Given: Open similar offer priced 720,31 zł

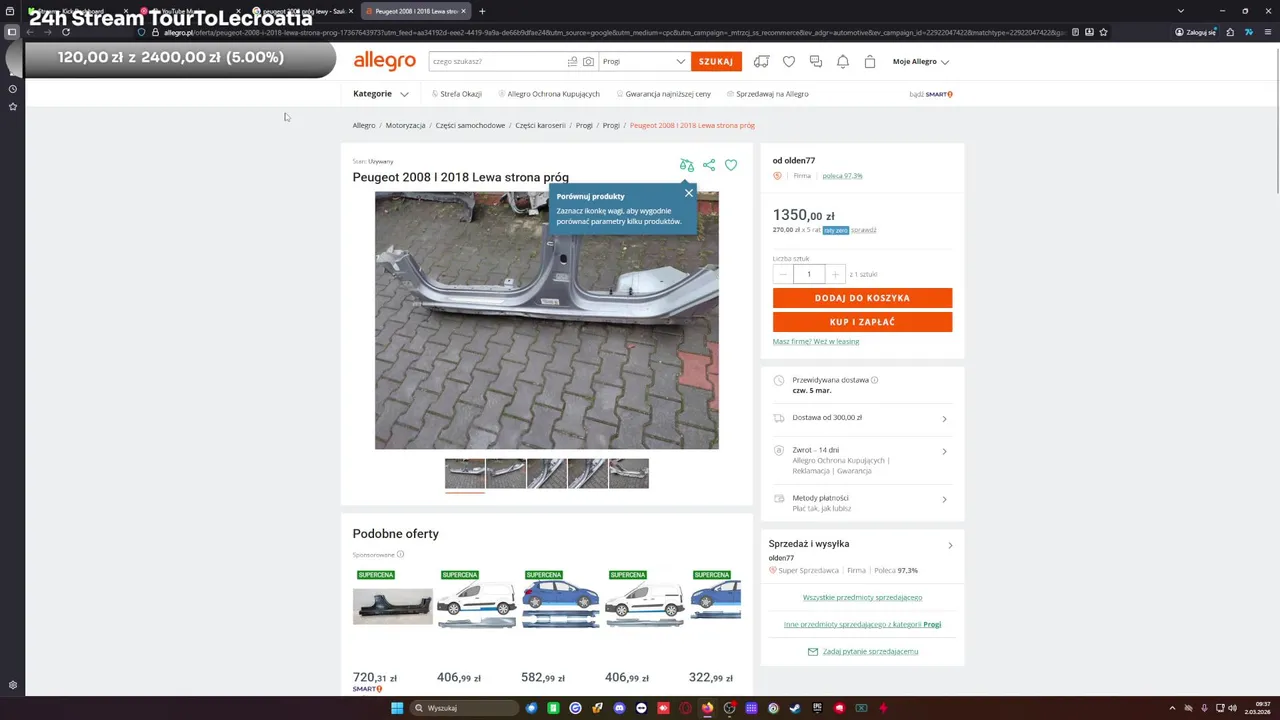Looking at the screenshot, I should point(393,630).
